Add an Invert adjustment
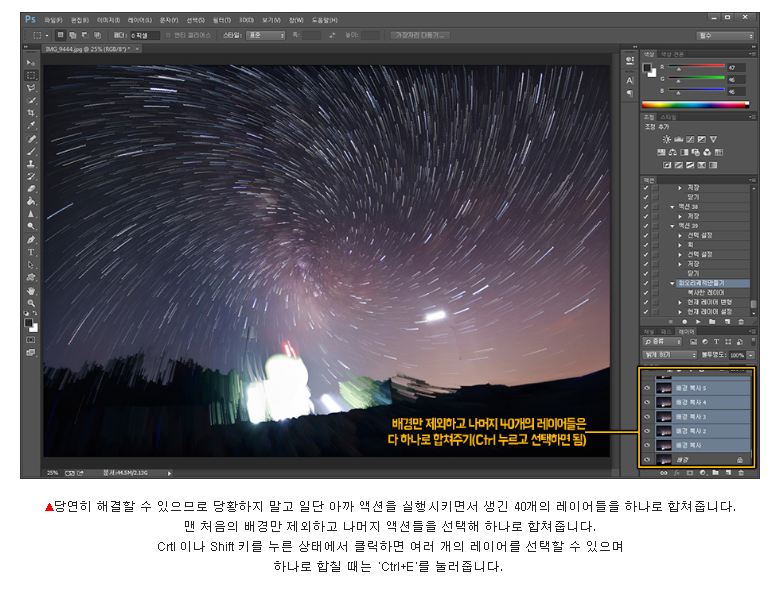 [667, 165]
